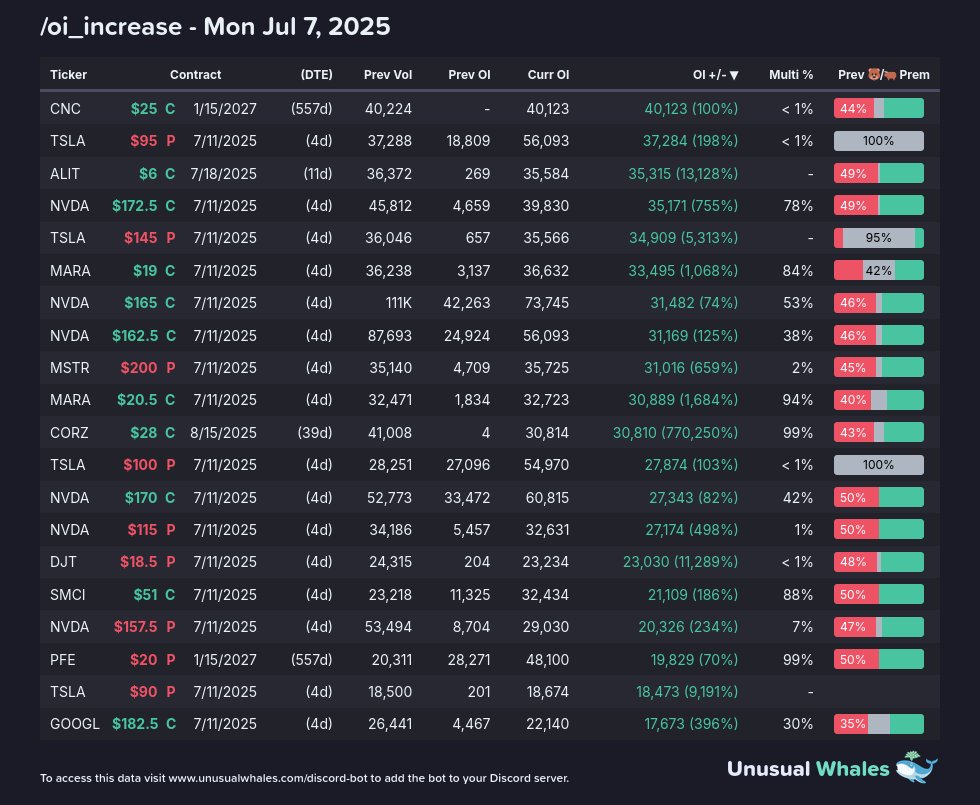Click the $157.5 P NVDA strike
The height and width of the screenshot is (805, 980).
pyautogui.click(x=144, y=627)
